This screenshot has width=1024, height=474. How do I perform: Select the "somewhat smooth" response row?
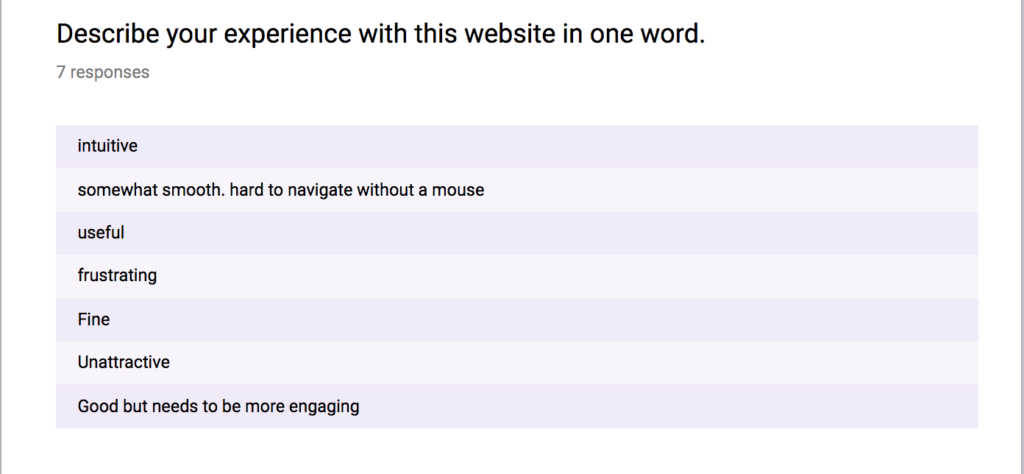517,190
